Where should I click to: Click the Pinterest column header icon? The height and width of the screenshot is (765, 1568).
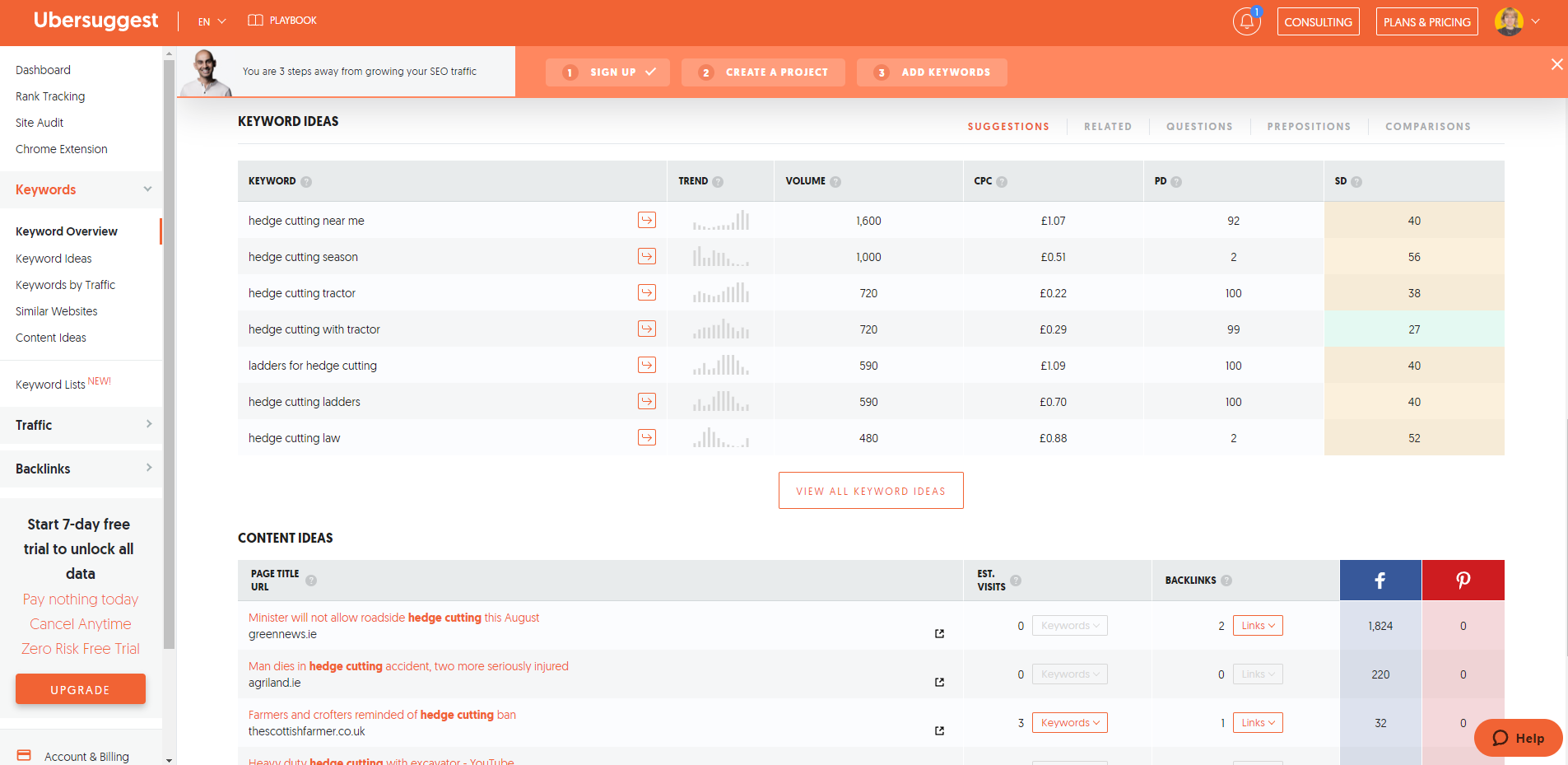[x=1463, y=581]
